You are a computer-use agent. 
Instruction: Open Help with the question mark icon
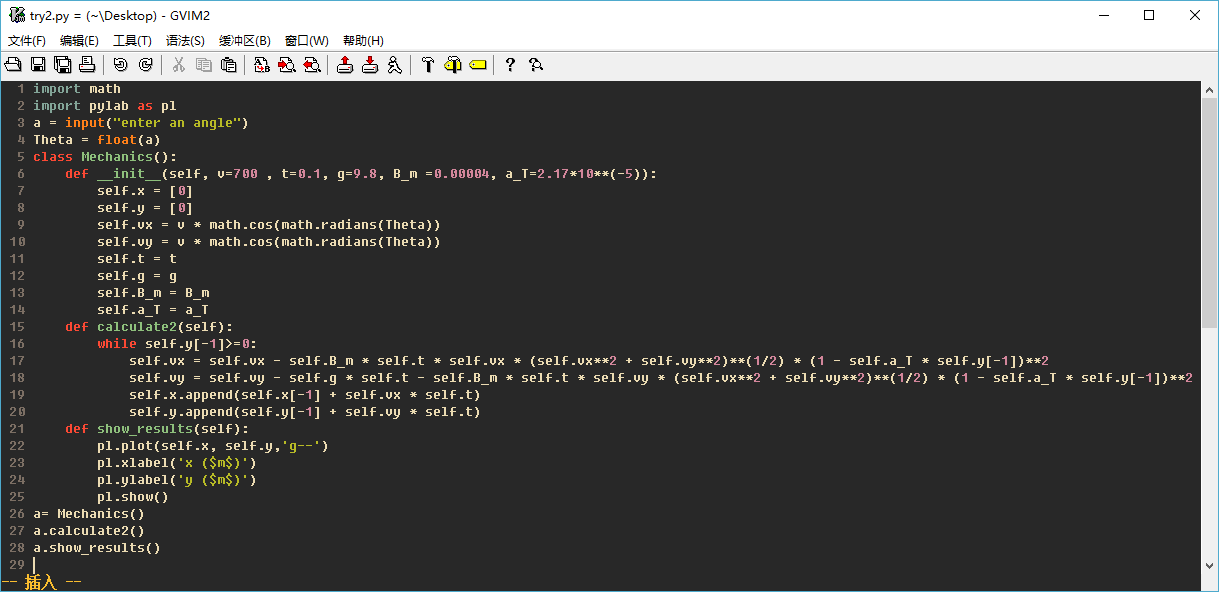(510, 65)
